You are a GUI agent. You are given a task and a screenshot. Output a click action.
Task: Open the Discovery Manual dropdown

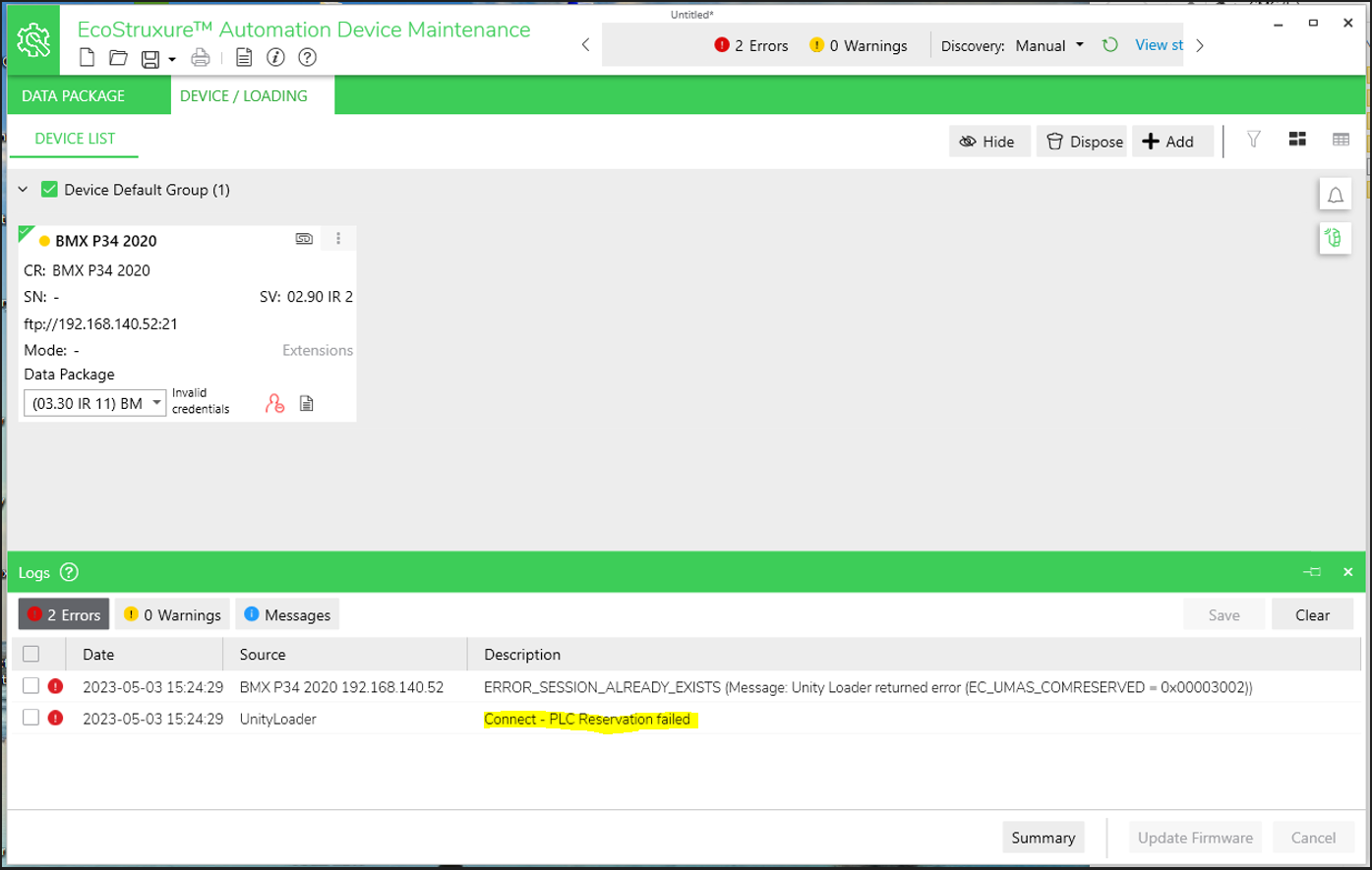(1050, 45)
